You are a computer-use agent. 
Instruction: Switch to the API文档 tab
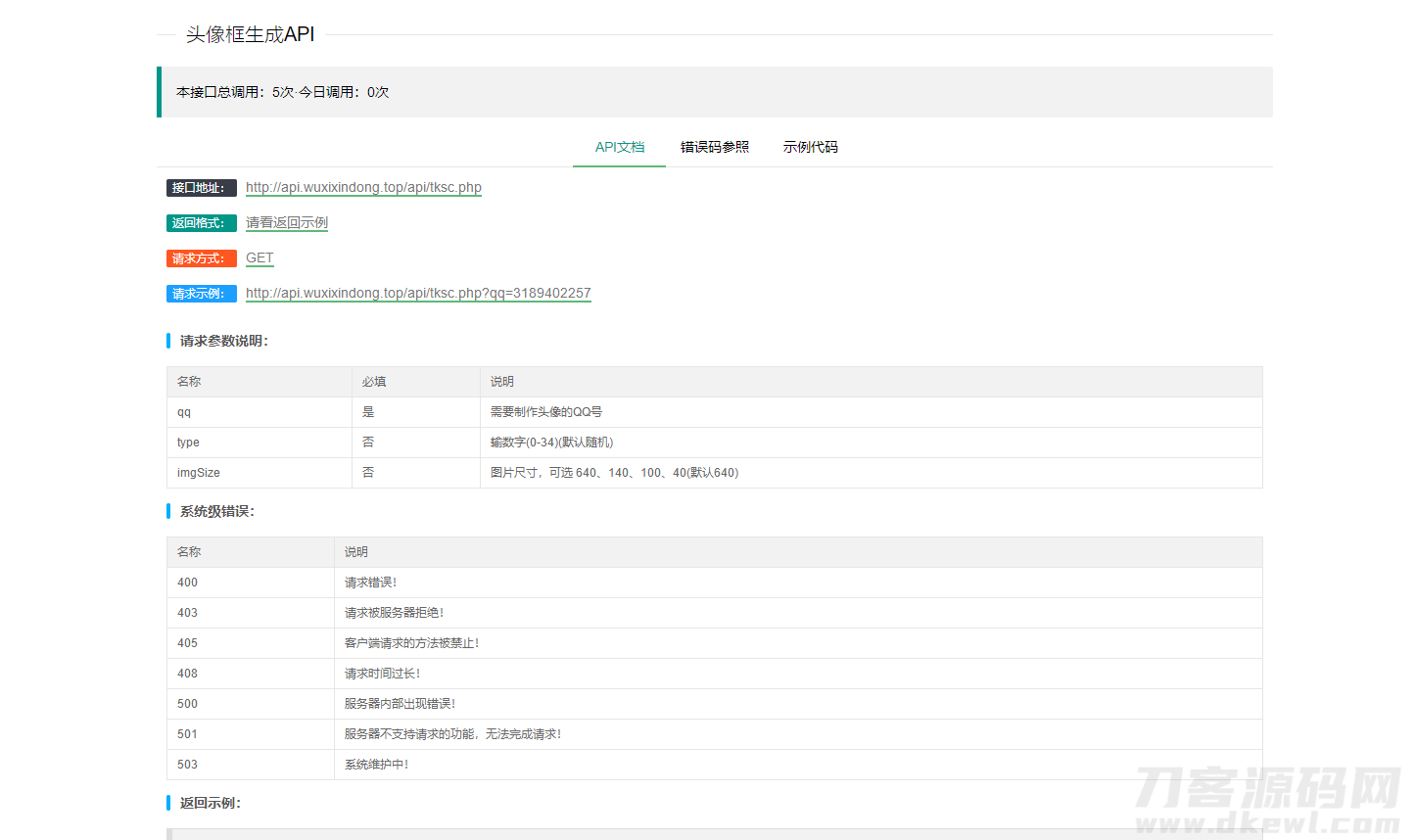point(619,147)
